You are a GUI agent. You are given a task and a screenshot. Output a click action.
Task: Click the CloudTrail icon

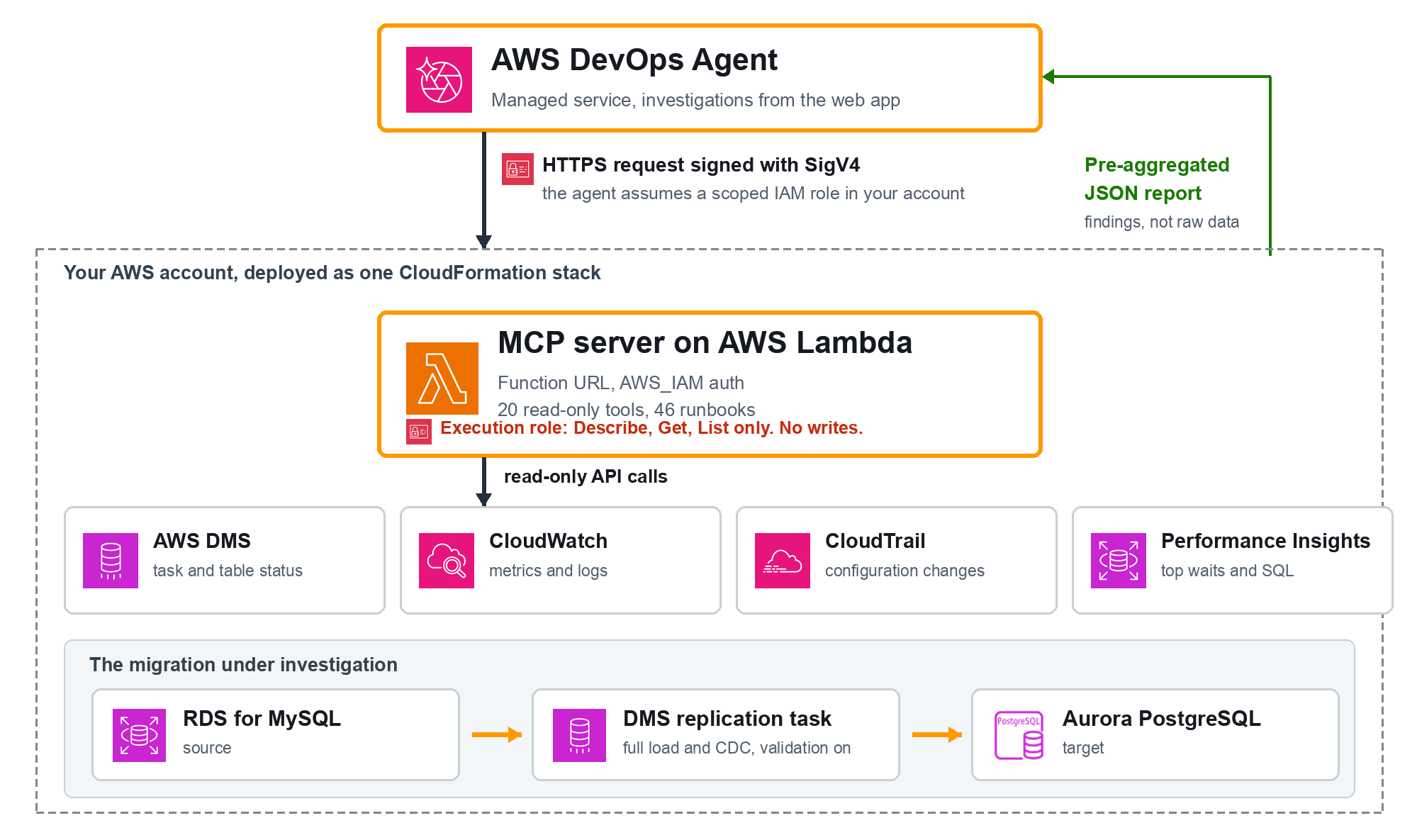tap(783, 561)
